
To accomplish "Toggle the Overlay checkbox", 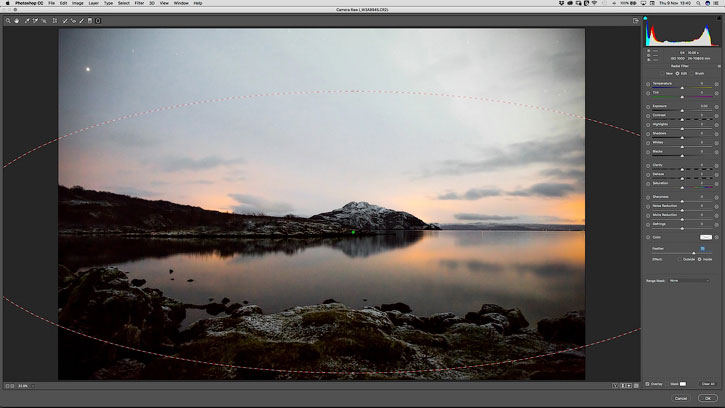I will [x=647, y=384].
